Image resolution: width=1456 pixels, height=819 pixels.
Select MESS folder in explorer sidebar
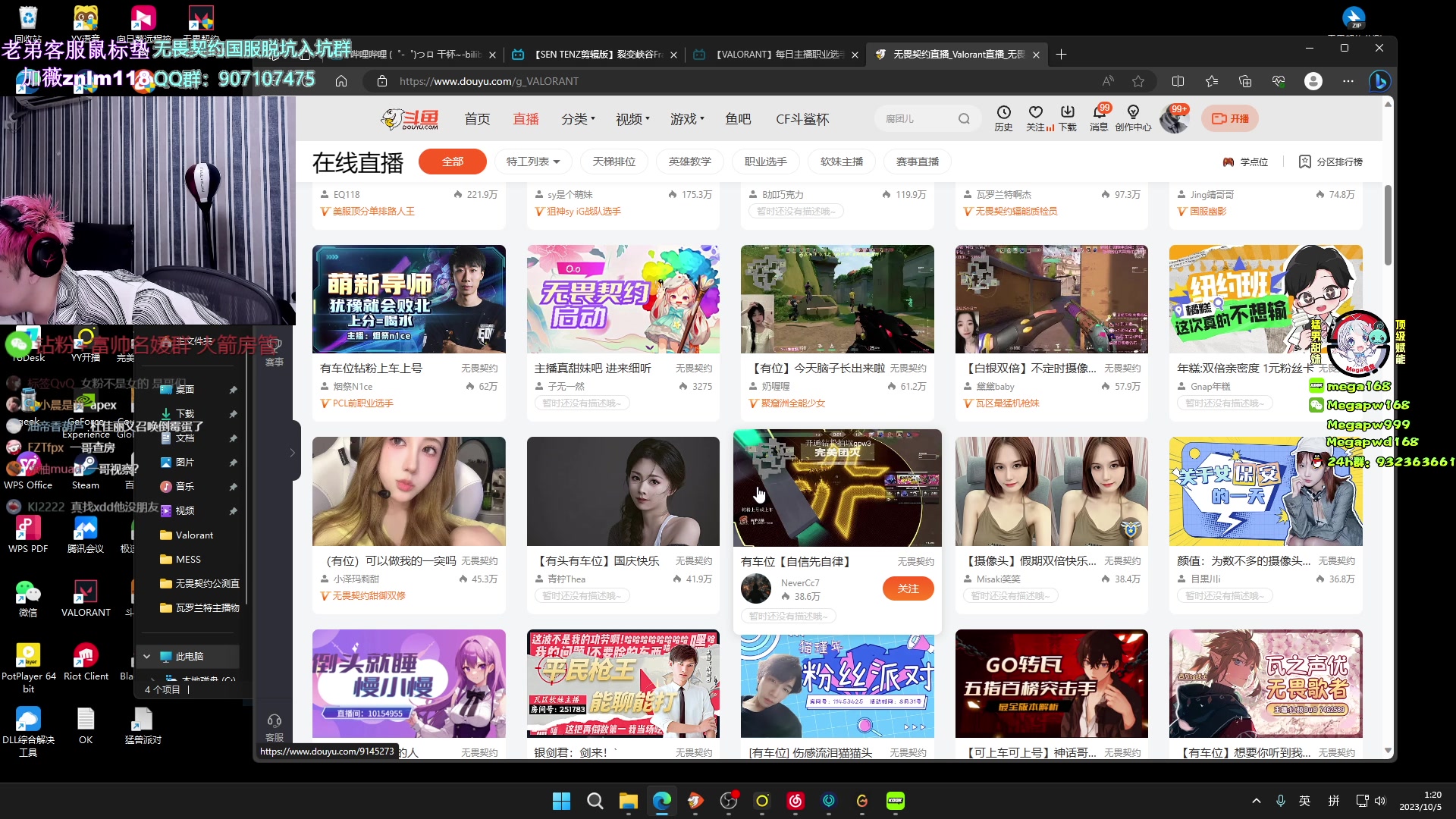tap(188, 560)
